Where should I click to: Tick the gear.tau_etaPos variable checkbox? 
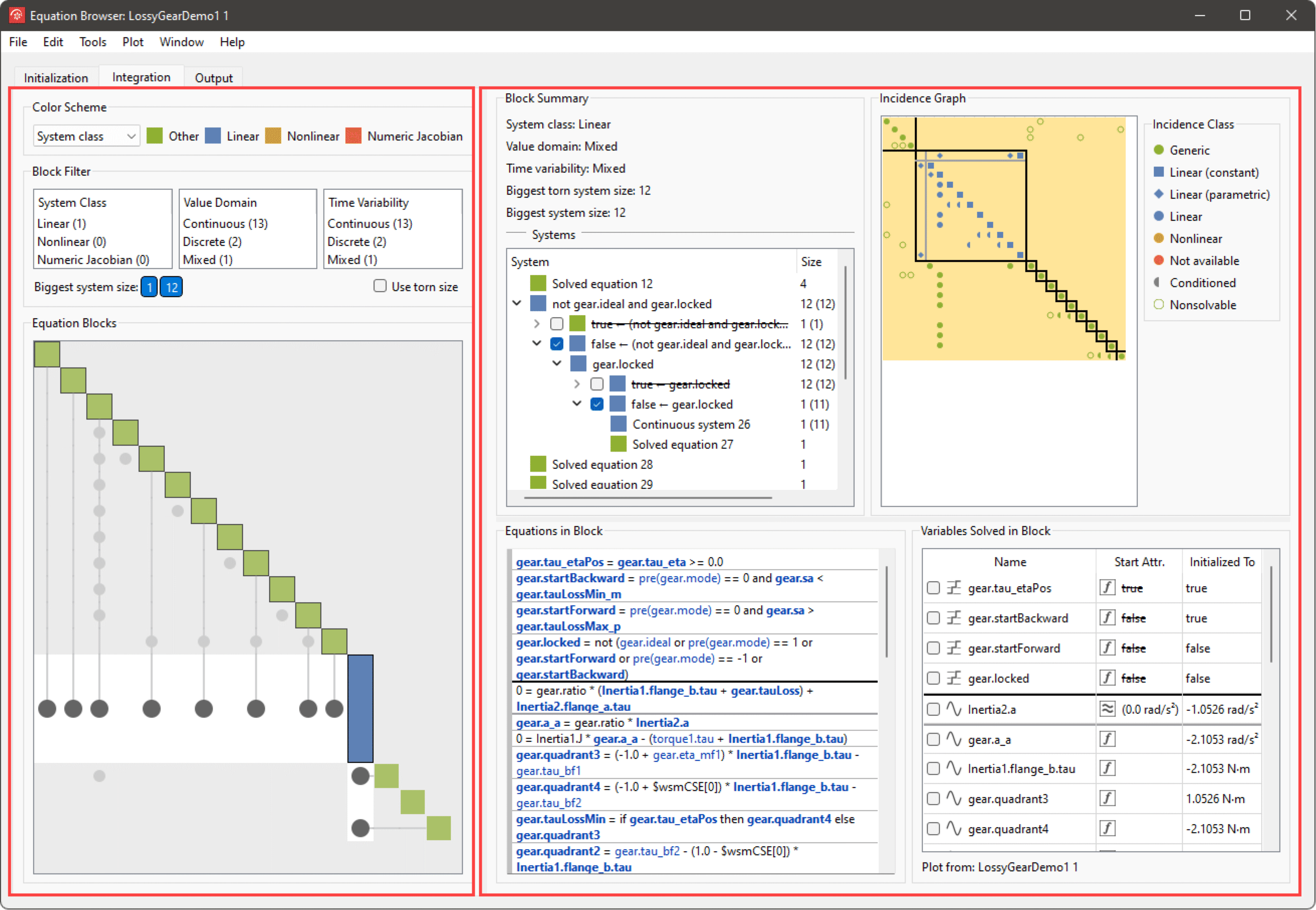[x=933, y=588]
